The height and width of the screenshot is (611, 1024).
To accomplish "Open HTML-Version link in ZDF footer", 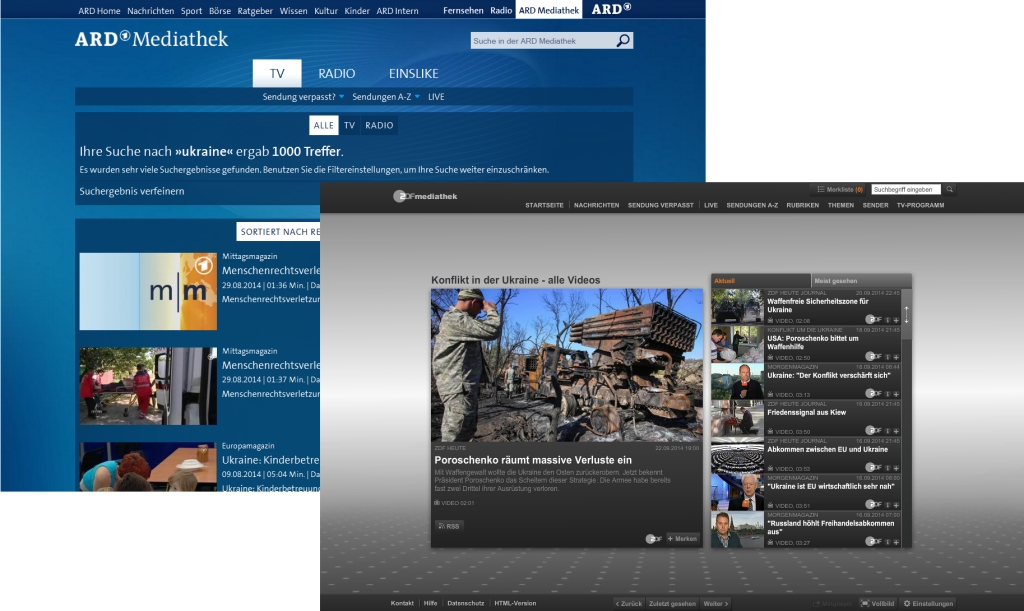I will point(515,603).
